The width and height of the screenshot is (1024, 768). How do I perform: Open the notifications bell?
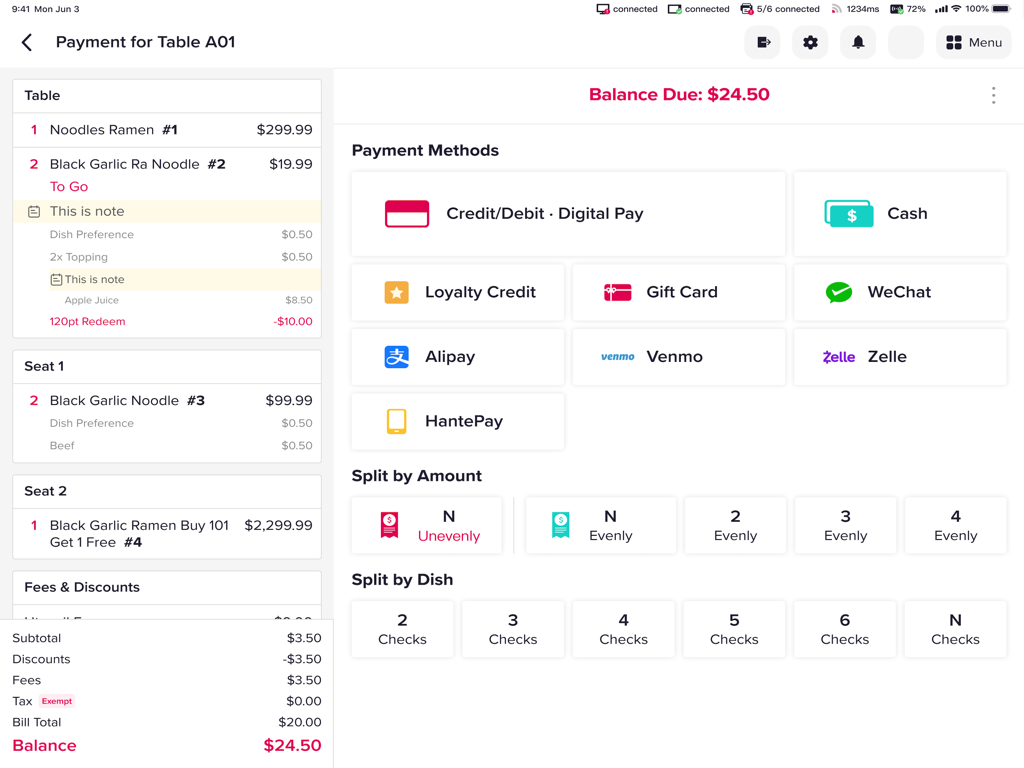(x=858, y=42)
